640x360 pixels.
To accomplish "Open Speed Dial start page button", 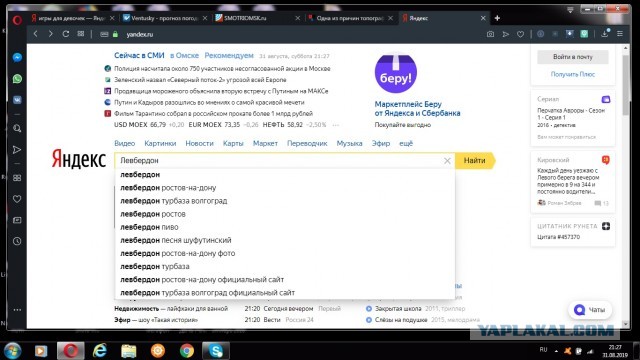I will [81, 34].
